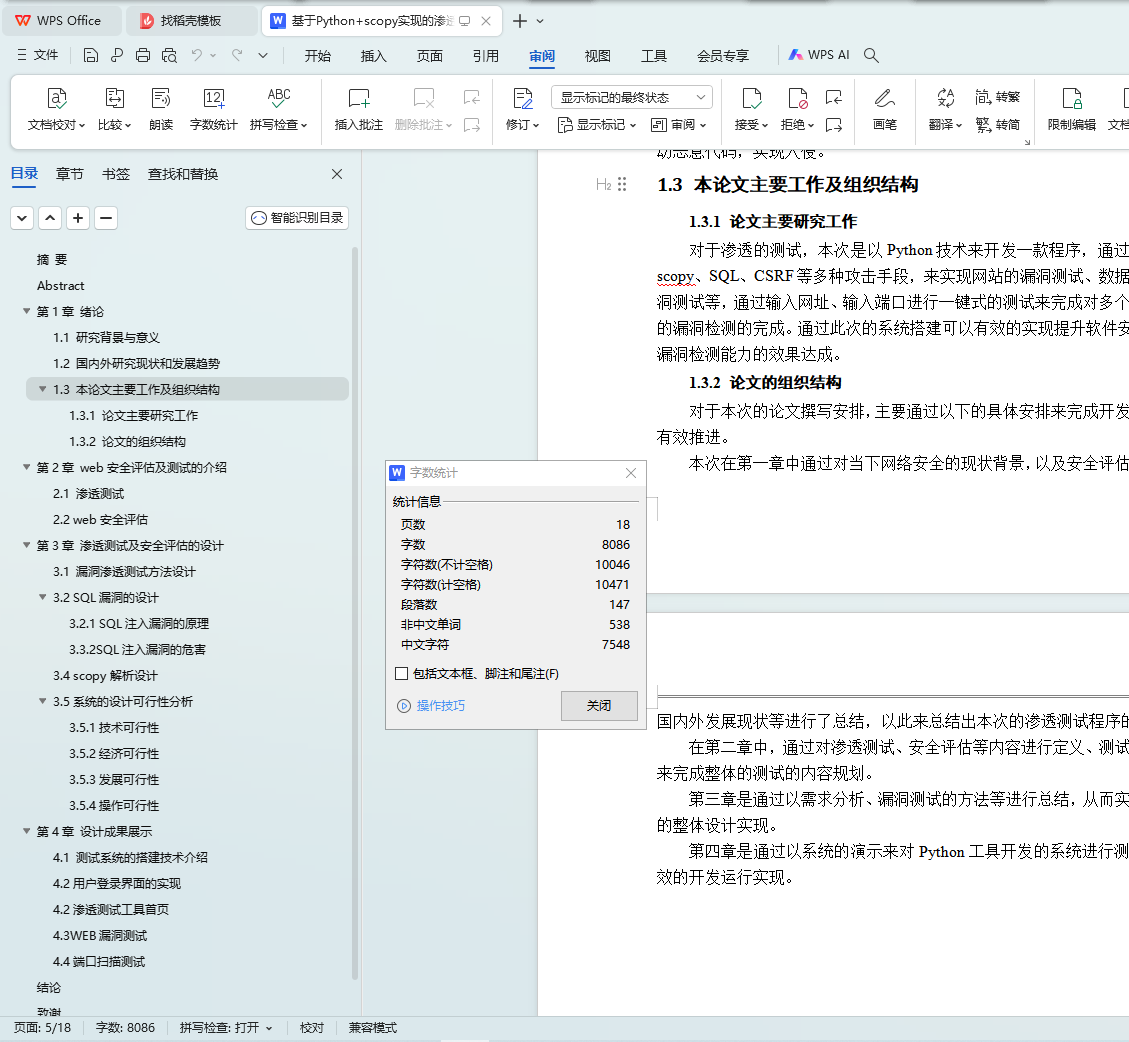Click 插入批注 insert comment icon
The image size is (1129, 1042).
(359, 109)
